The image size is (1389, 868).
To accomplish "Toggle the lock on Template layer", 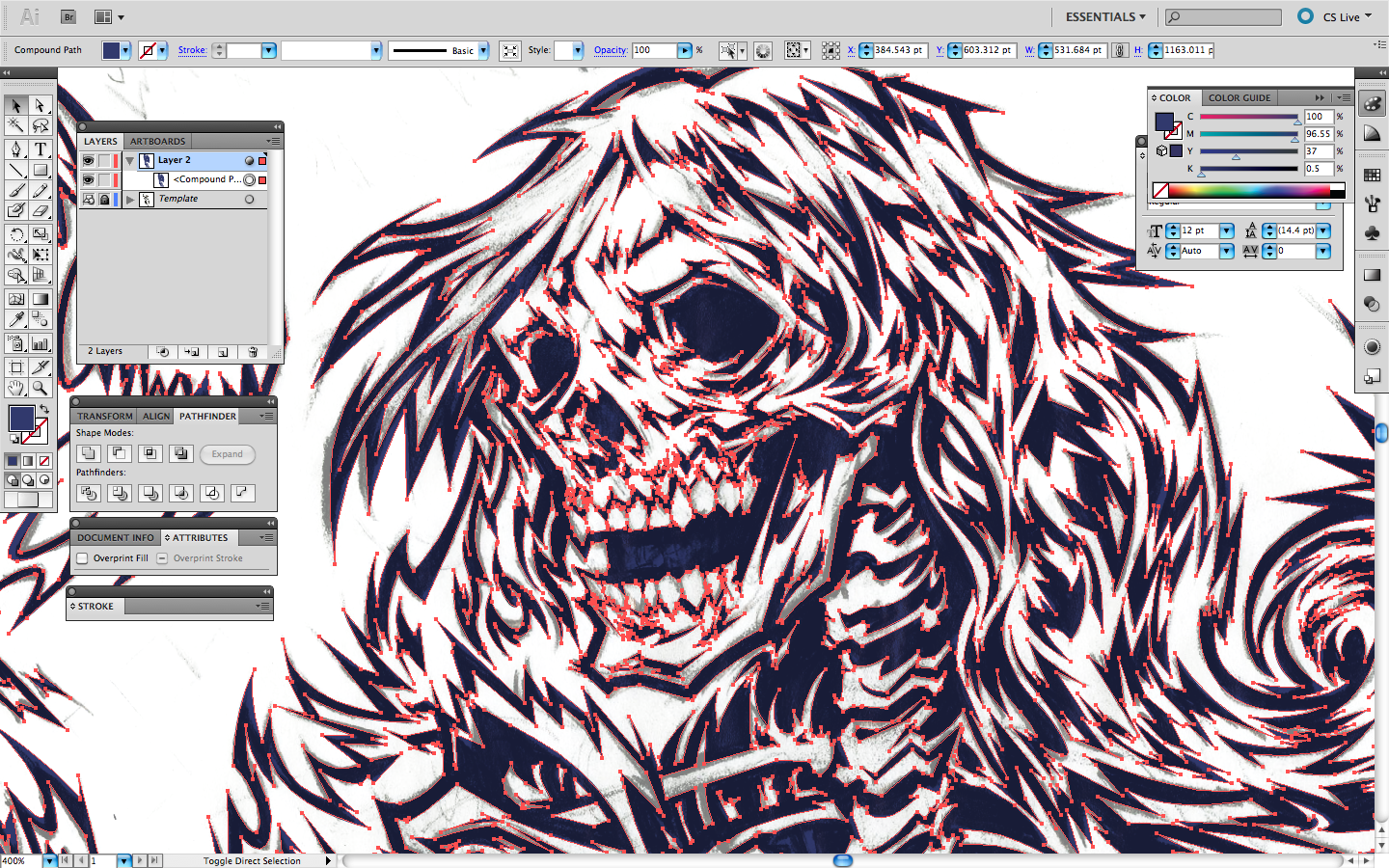I will (x=104, y=200).
